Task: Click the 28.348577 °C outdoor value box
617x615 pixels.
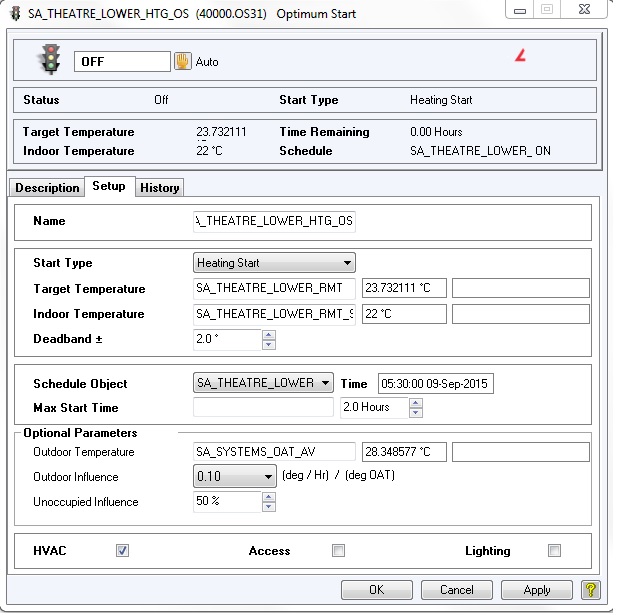Action: (x=404, y=451)
